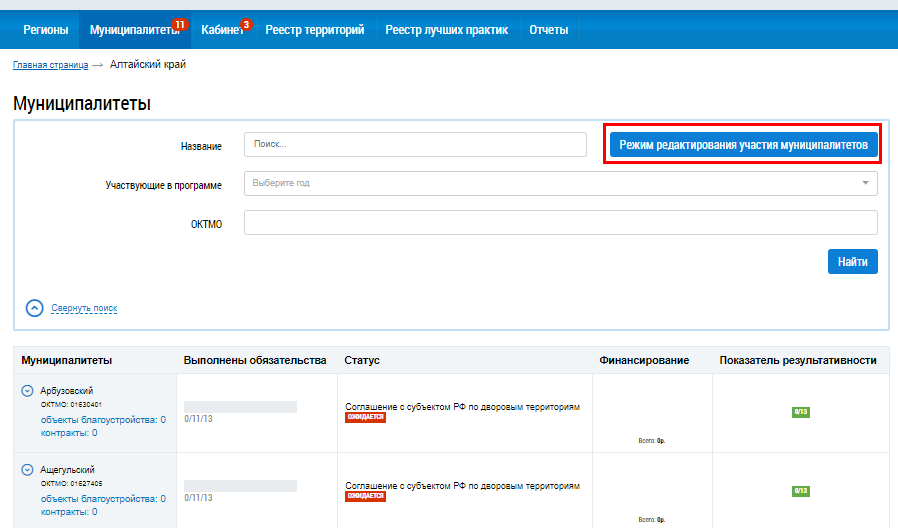Open Арбузовский объекты благоустройства link

103,420
